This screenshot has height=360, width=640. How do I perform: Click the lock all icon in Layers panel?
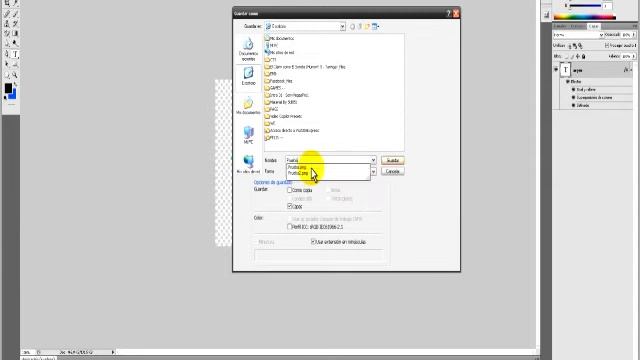coord(584,56)
